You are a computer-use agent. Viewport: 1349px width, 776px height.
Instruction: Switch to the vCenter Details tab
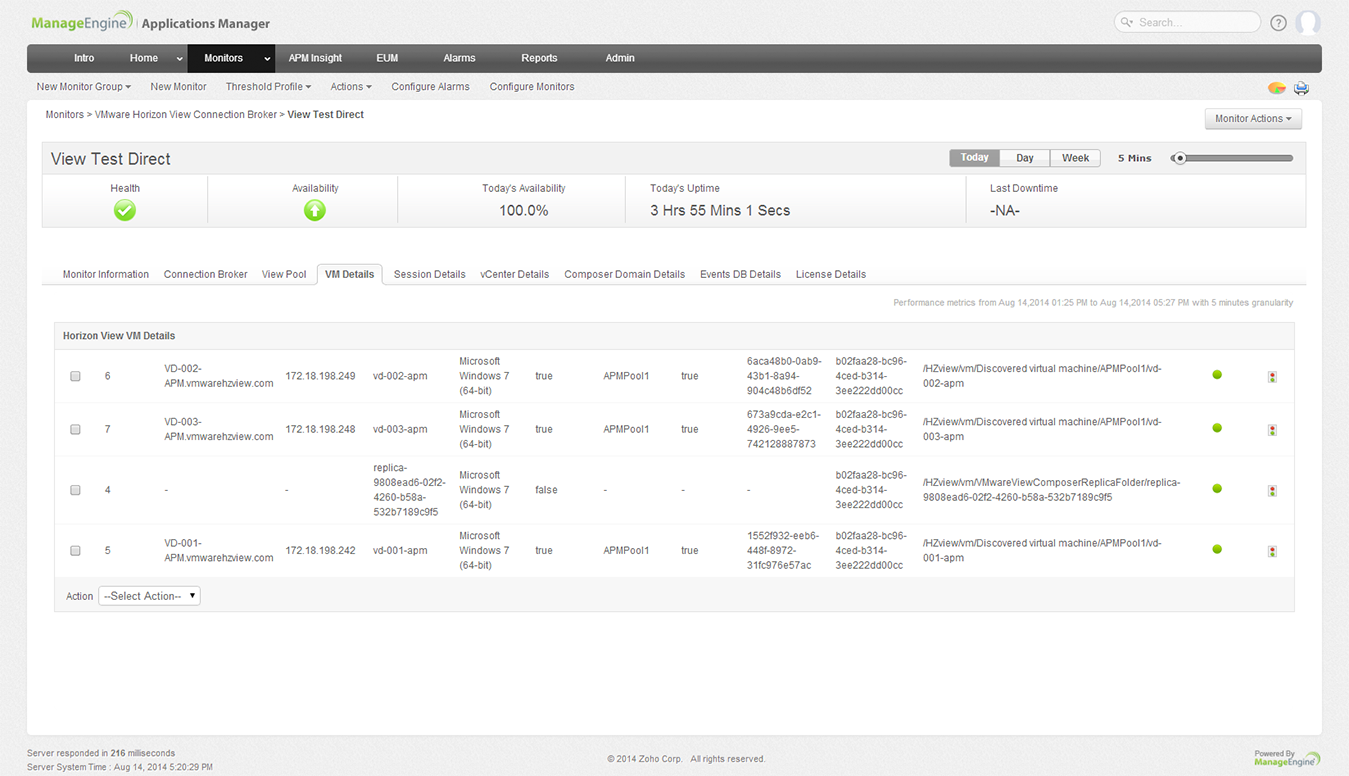point(515,274)
